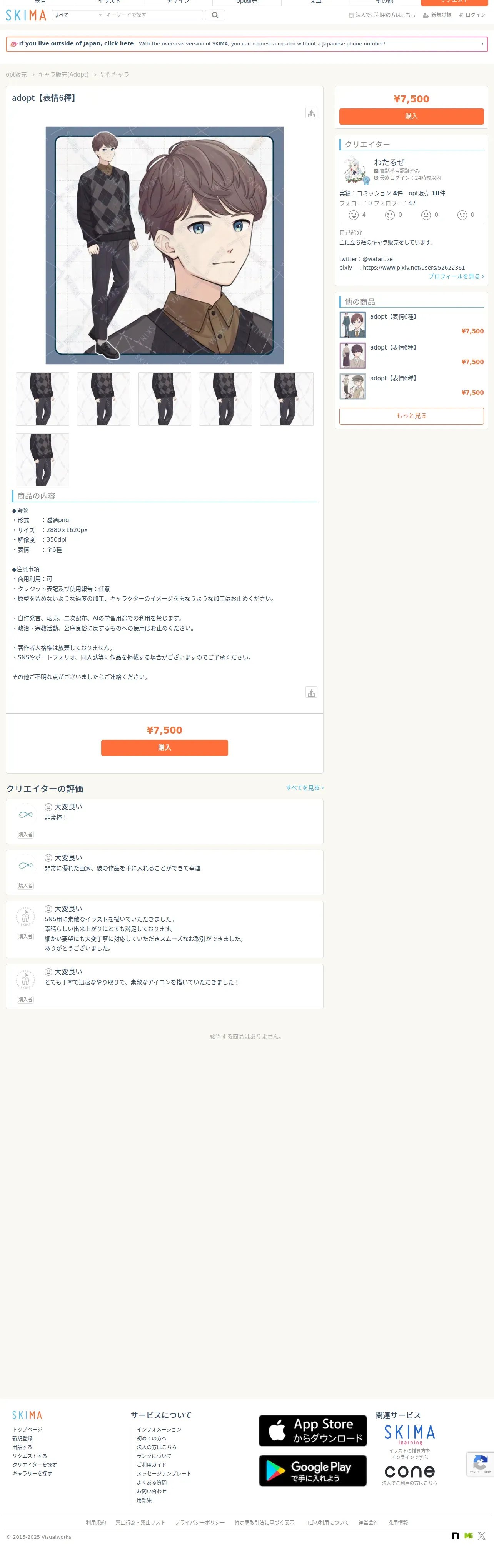
Task: Open footer 初めての方へ link
Action: coord(152,1438)
